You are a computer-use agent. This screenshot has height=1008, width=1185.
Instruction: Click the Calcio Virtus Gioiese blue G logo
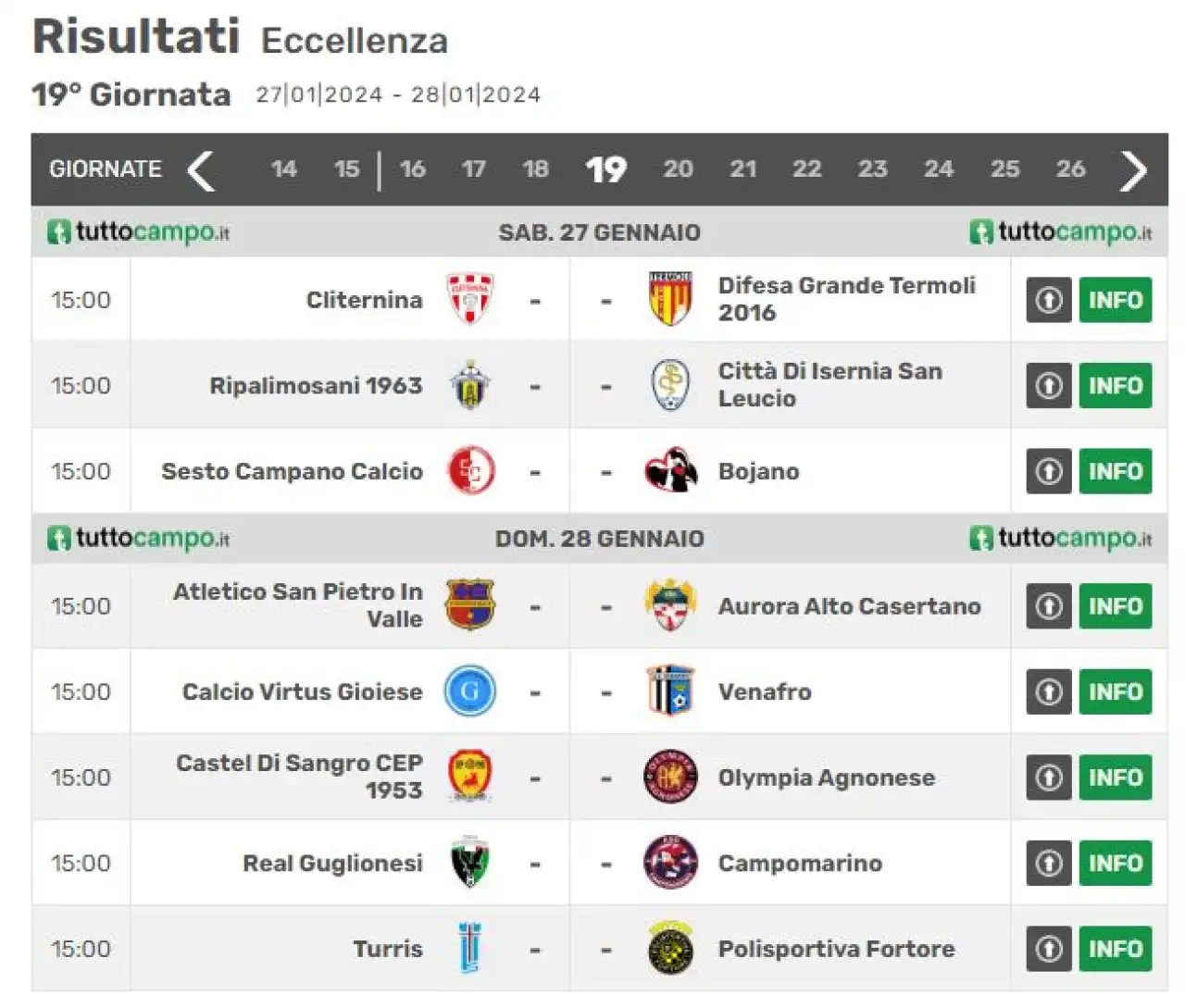470,691
